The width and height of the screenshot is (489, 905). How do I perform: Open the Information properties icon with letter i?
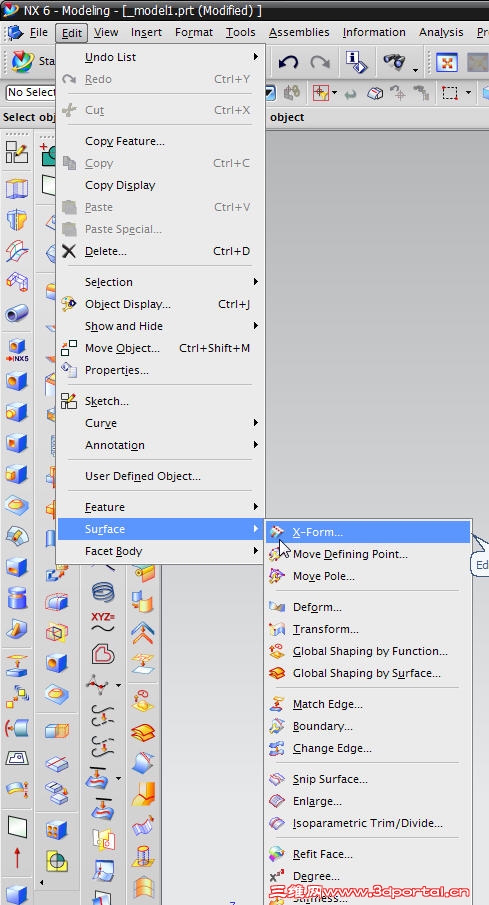point(356,61)
